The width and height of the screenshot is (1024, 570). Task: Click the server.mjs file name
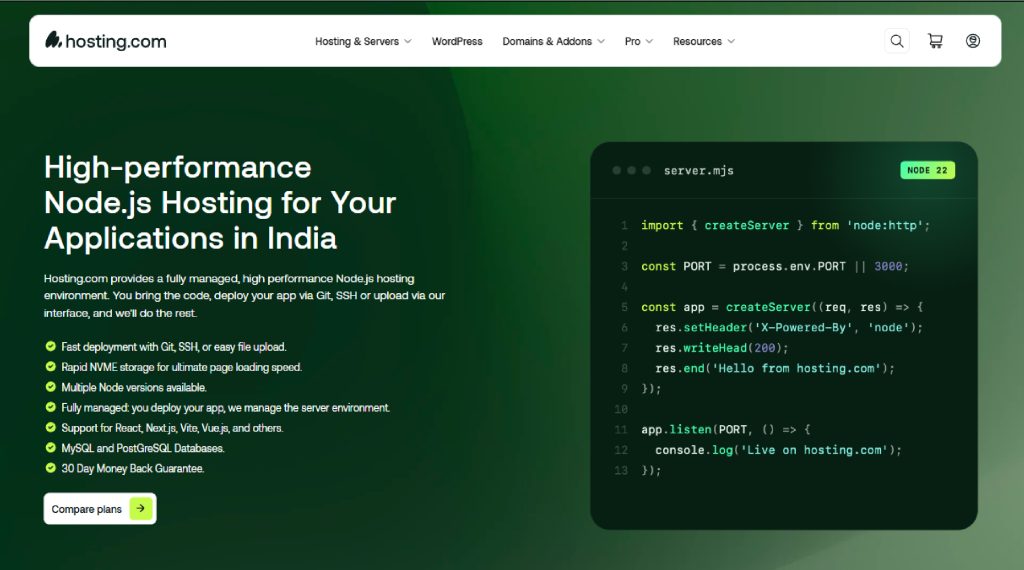(x=699, y=171)
